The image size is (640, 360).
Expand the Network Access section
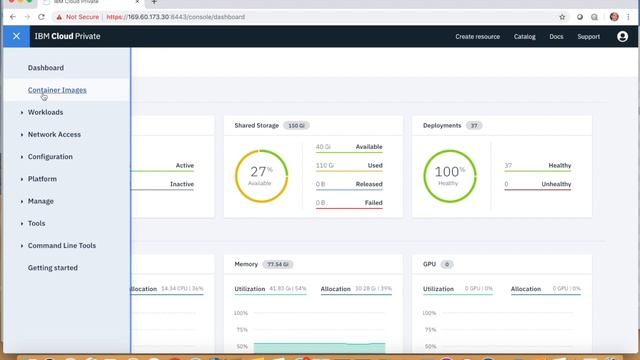(x=54, y=134)
